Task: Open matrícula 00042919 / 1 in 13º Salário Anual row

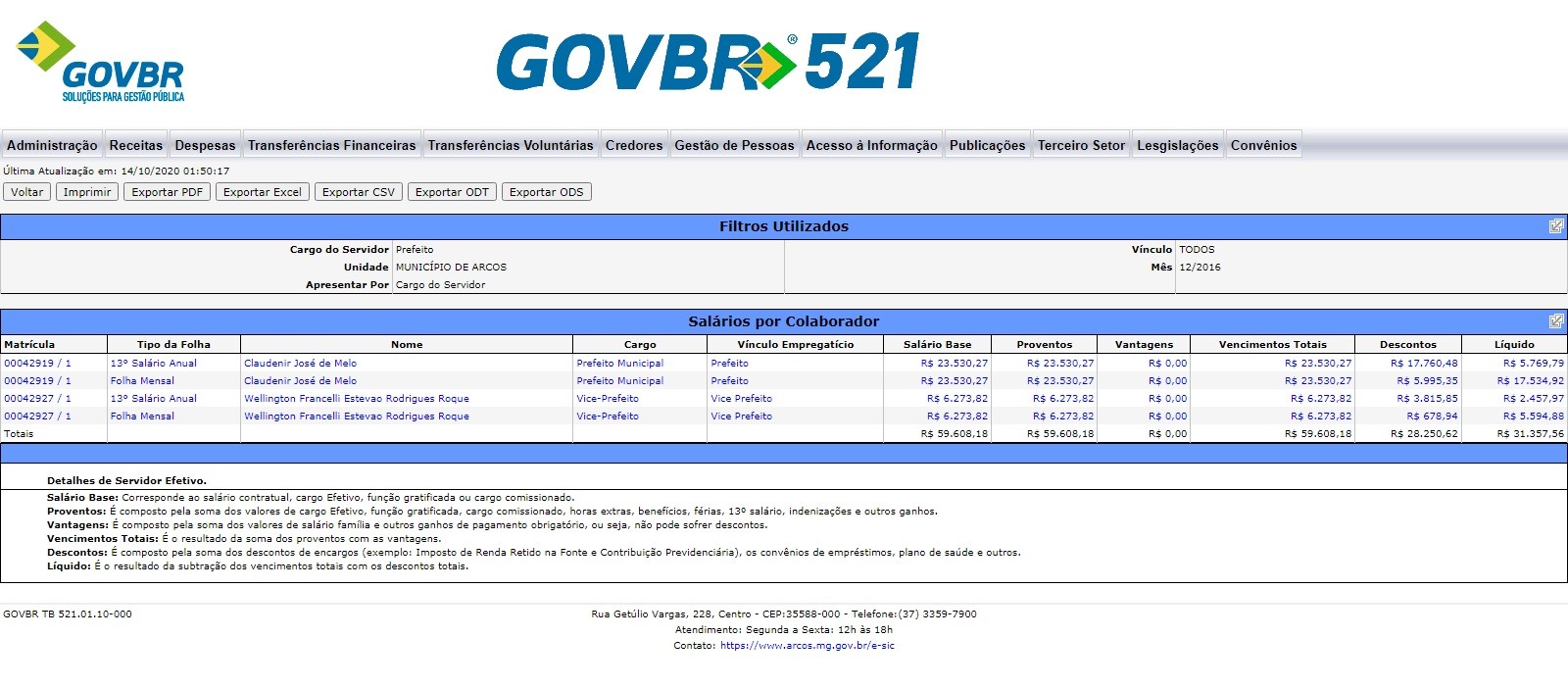Action: click(x=37, y=364)
